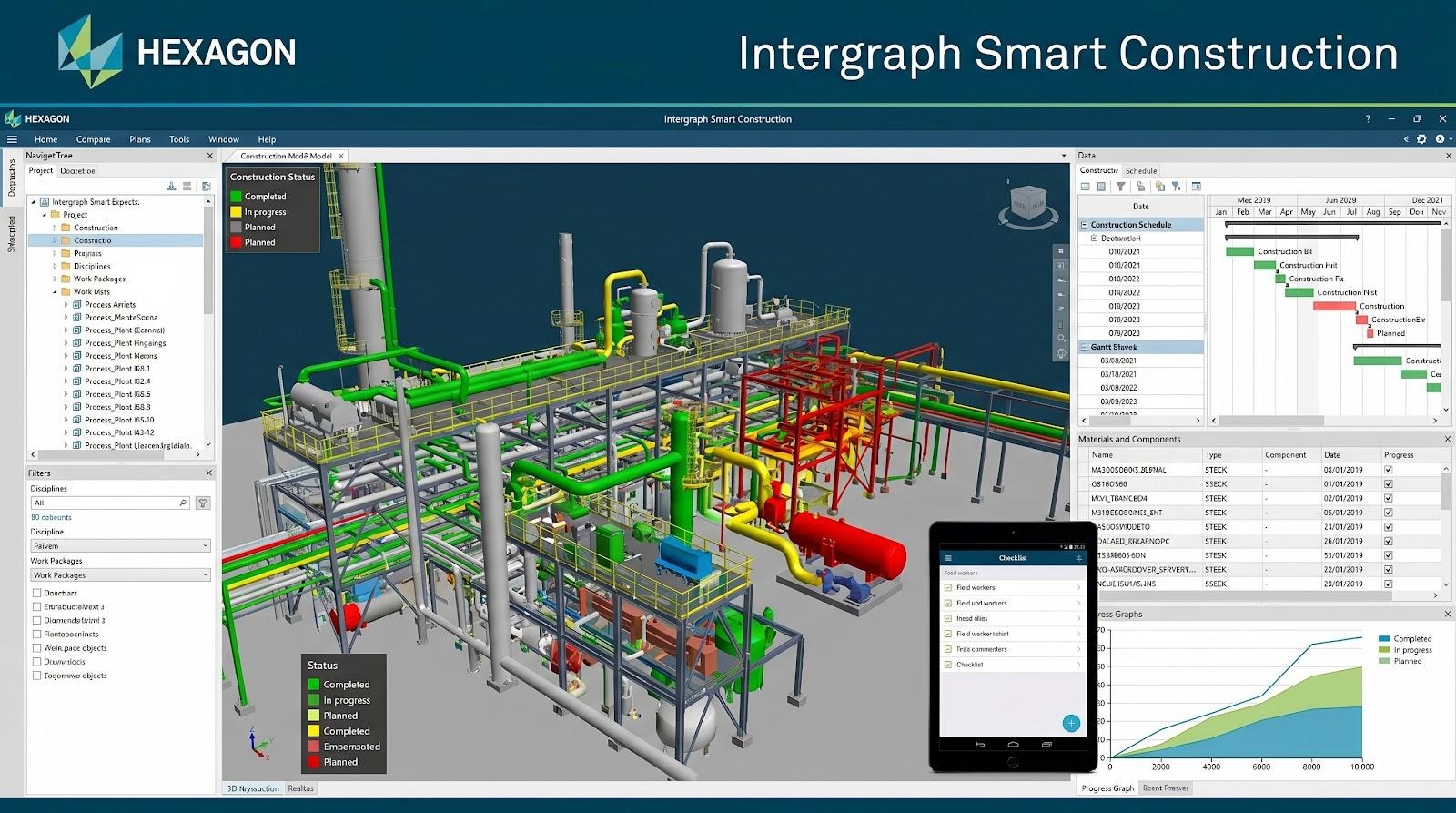Viewport: 1456px width, 813px height.
Task: Open the Compare menu
Action: coord(93,139)
